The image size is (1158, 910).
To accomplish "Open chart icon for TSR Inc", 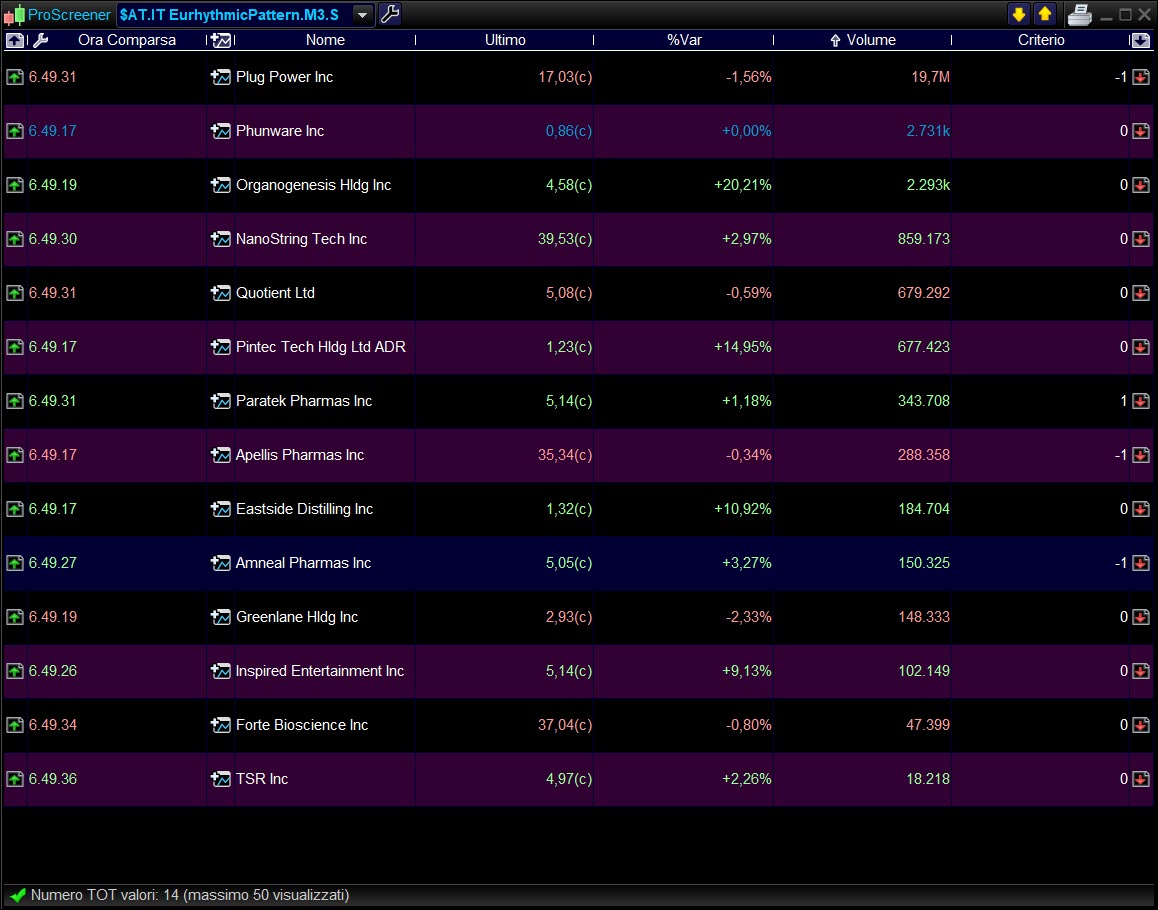I will tap(220, 778).
